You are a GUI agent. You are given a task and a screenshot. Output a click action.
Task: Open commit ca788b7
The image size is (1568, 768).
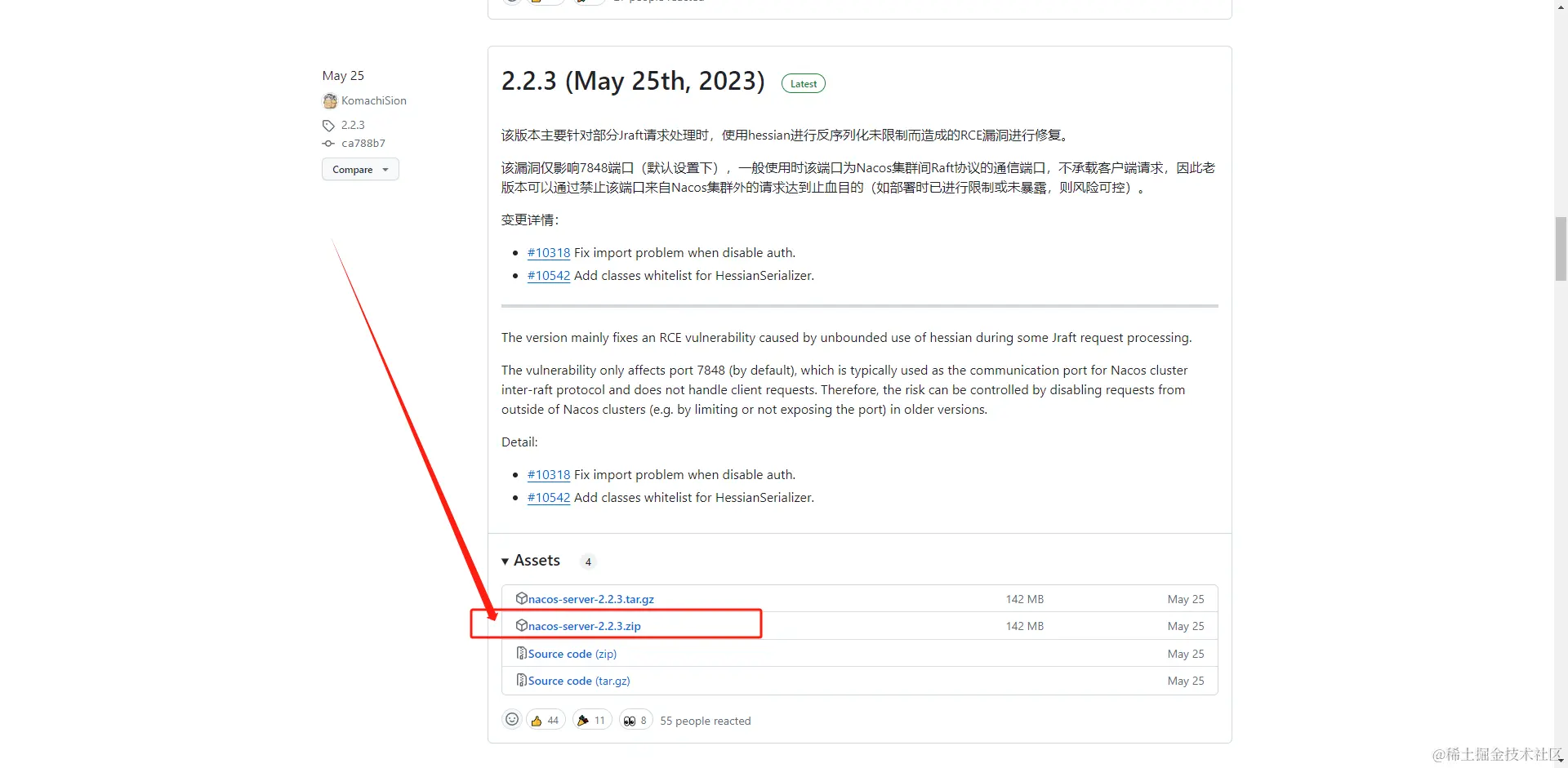point(363,143)
